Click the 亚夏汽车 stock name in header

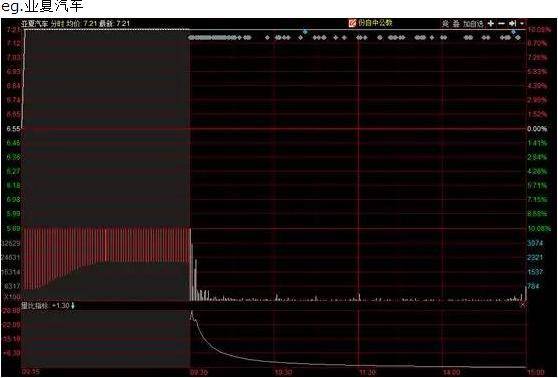click(x=35, y=24)
